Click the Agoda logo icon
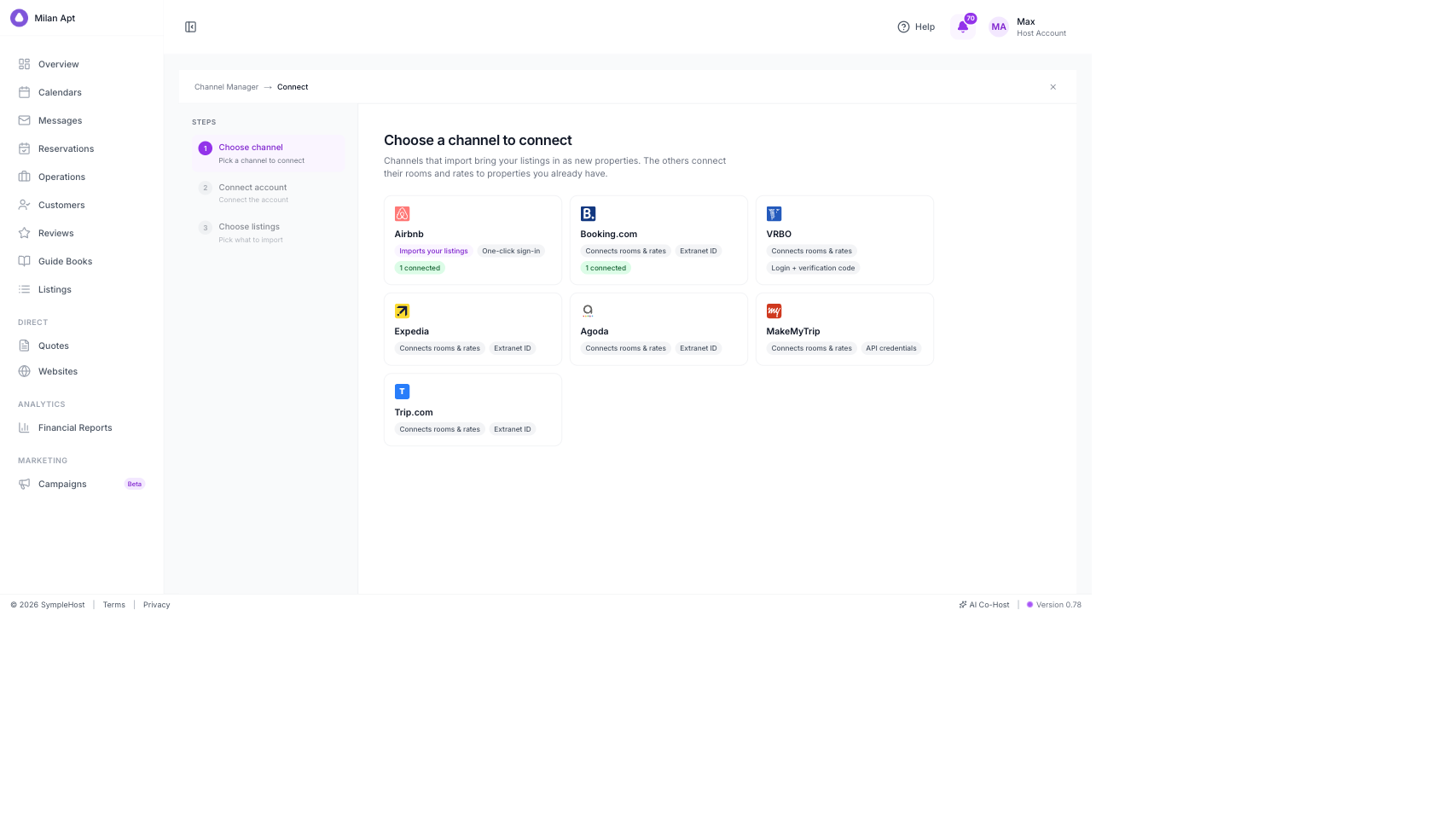Image resolution: width=1456 pixels, height=819 pixels. point(589,311)
